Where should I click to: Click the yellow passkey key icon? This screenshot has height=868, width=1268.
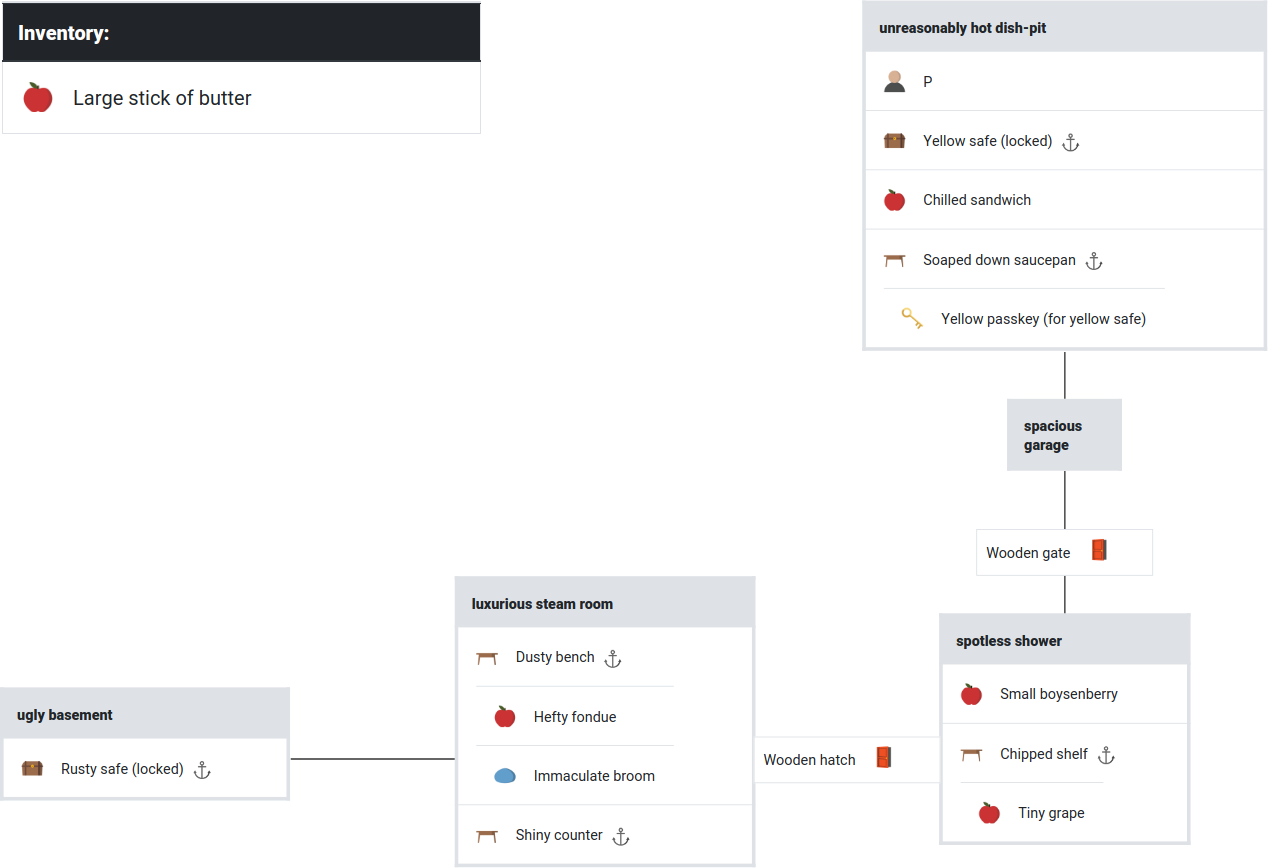coord(912,319)
